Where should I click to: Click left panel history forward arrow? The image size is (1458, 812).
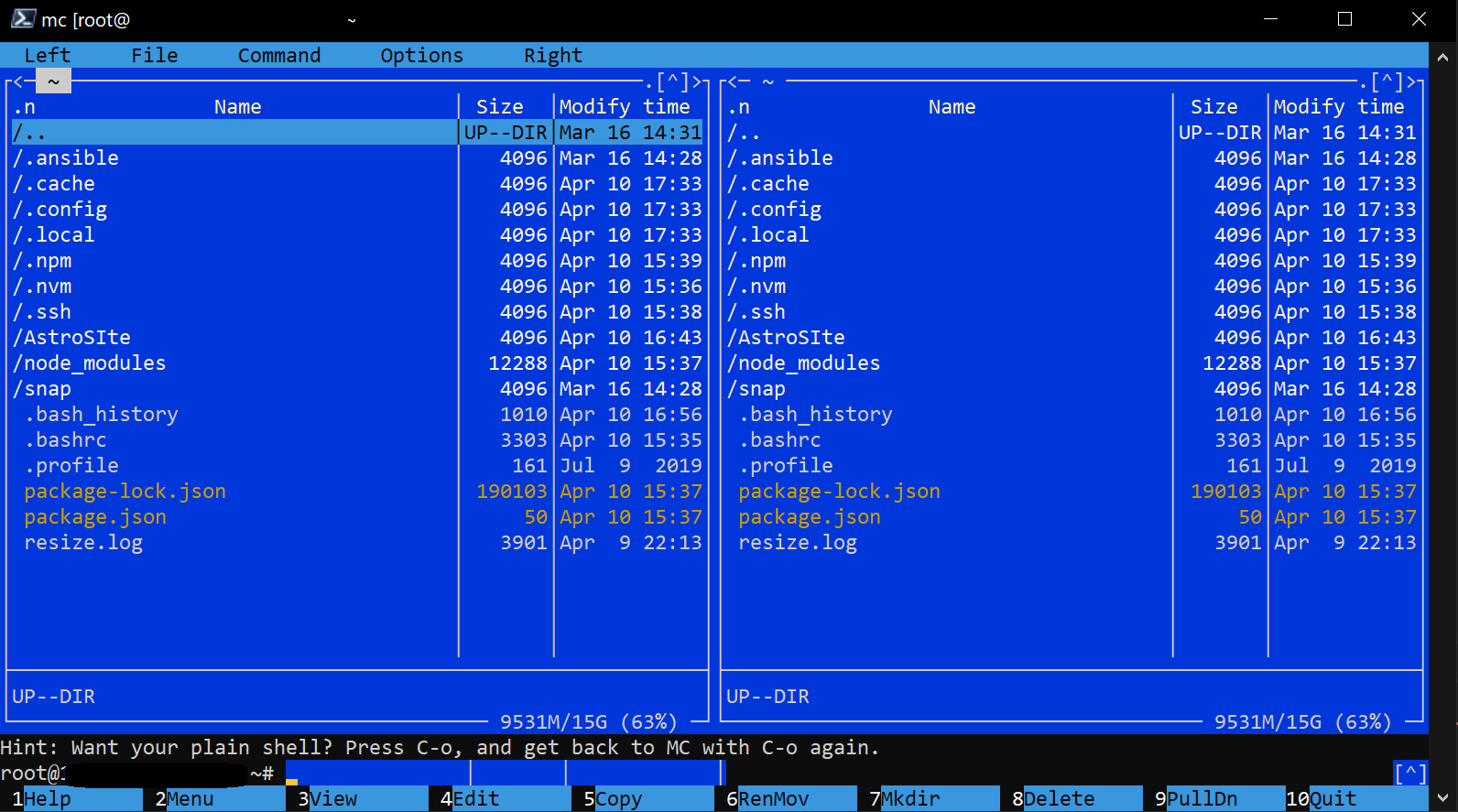697,81
